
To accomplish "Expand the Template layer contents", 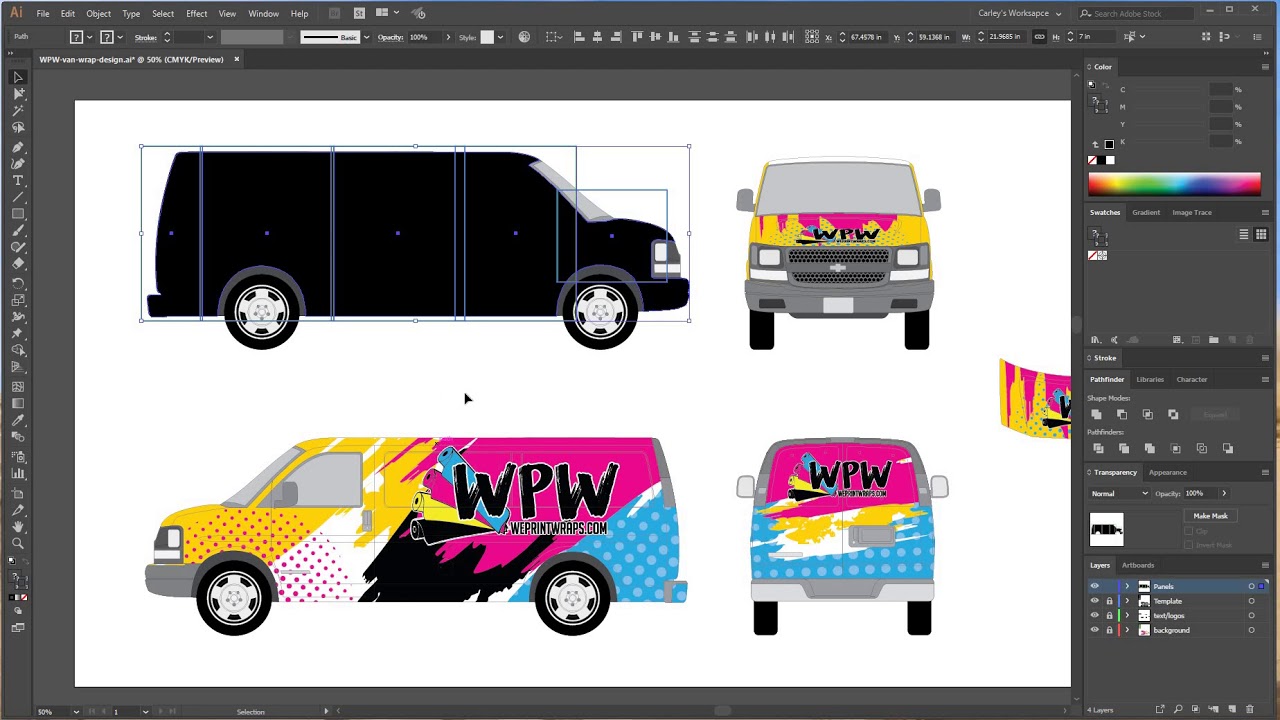I will point(1127,601).
